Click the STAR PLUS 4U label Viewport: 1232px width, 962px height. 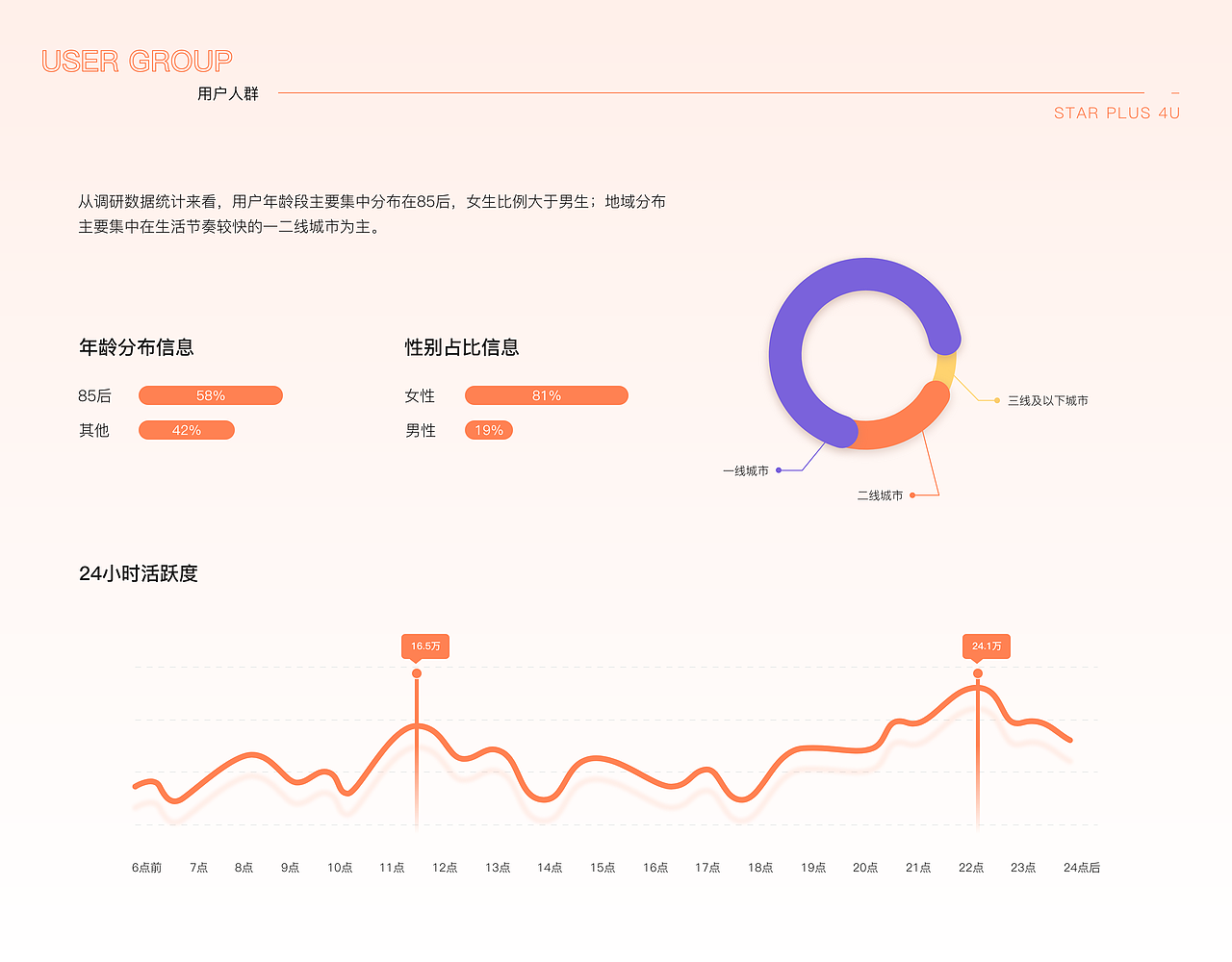pyautogui.click(x=1116, y=113)
